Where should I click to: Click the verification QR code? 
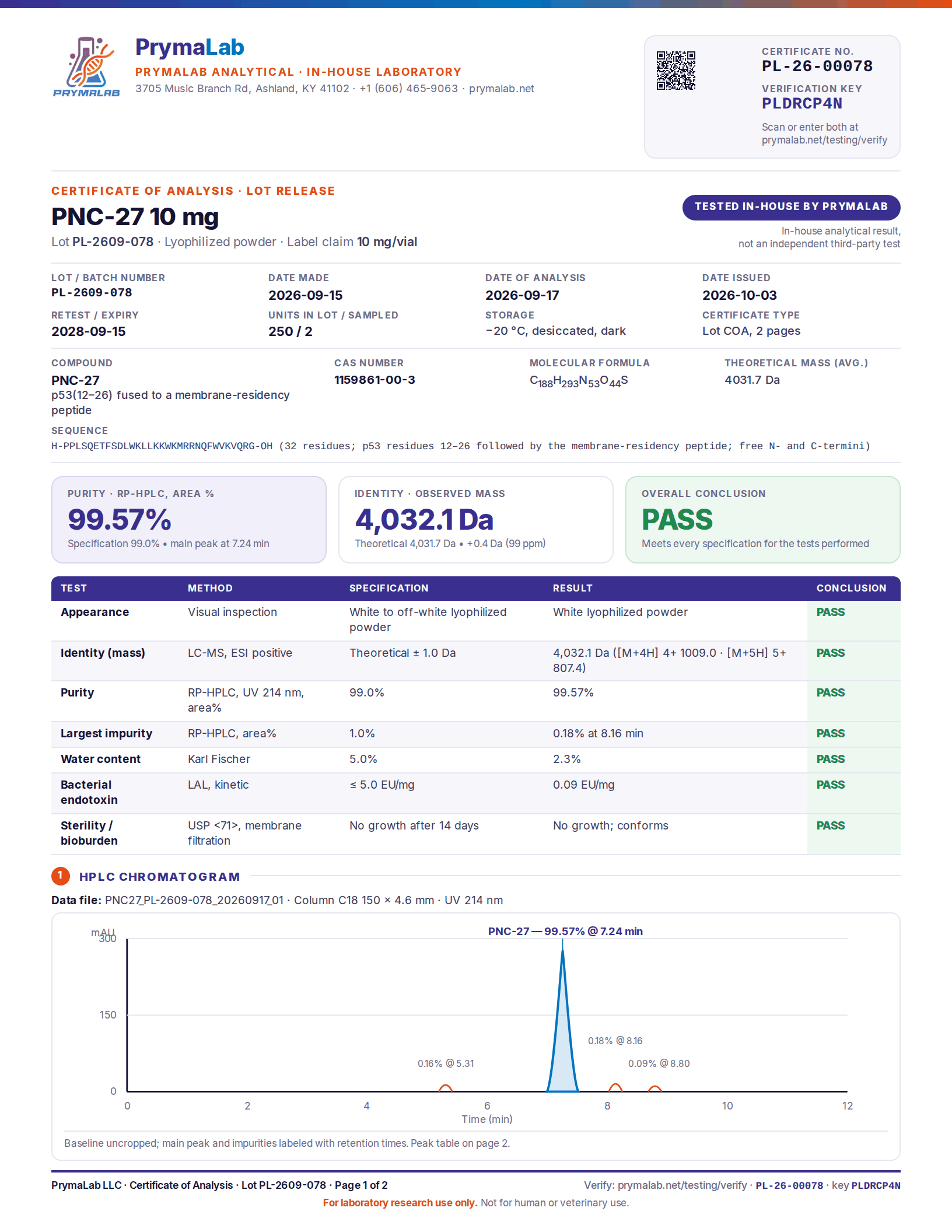(676, 71)
